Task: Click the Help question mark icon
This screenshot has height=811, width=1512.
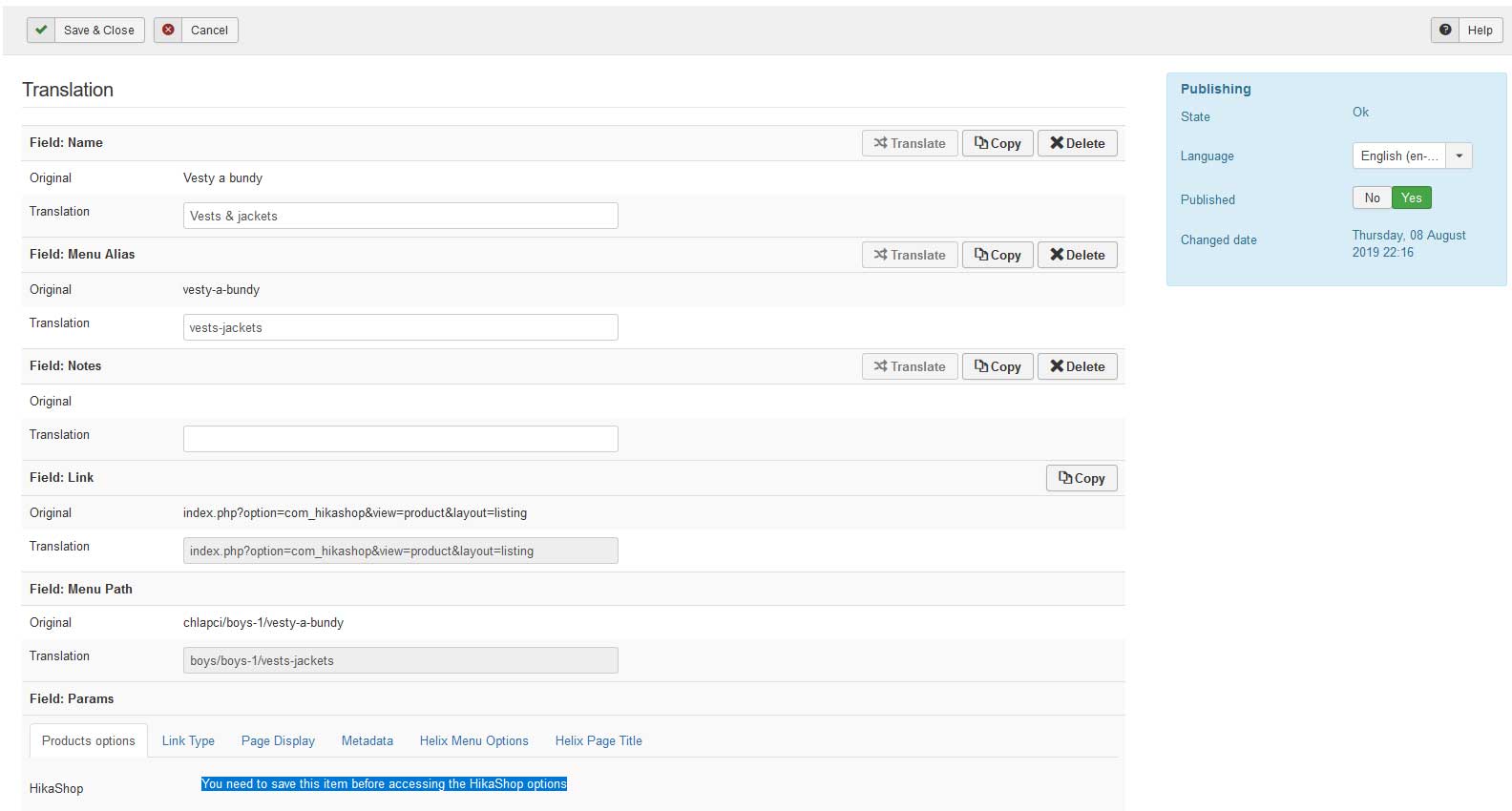Action: [1445, 30]
